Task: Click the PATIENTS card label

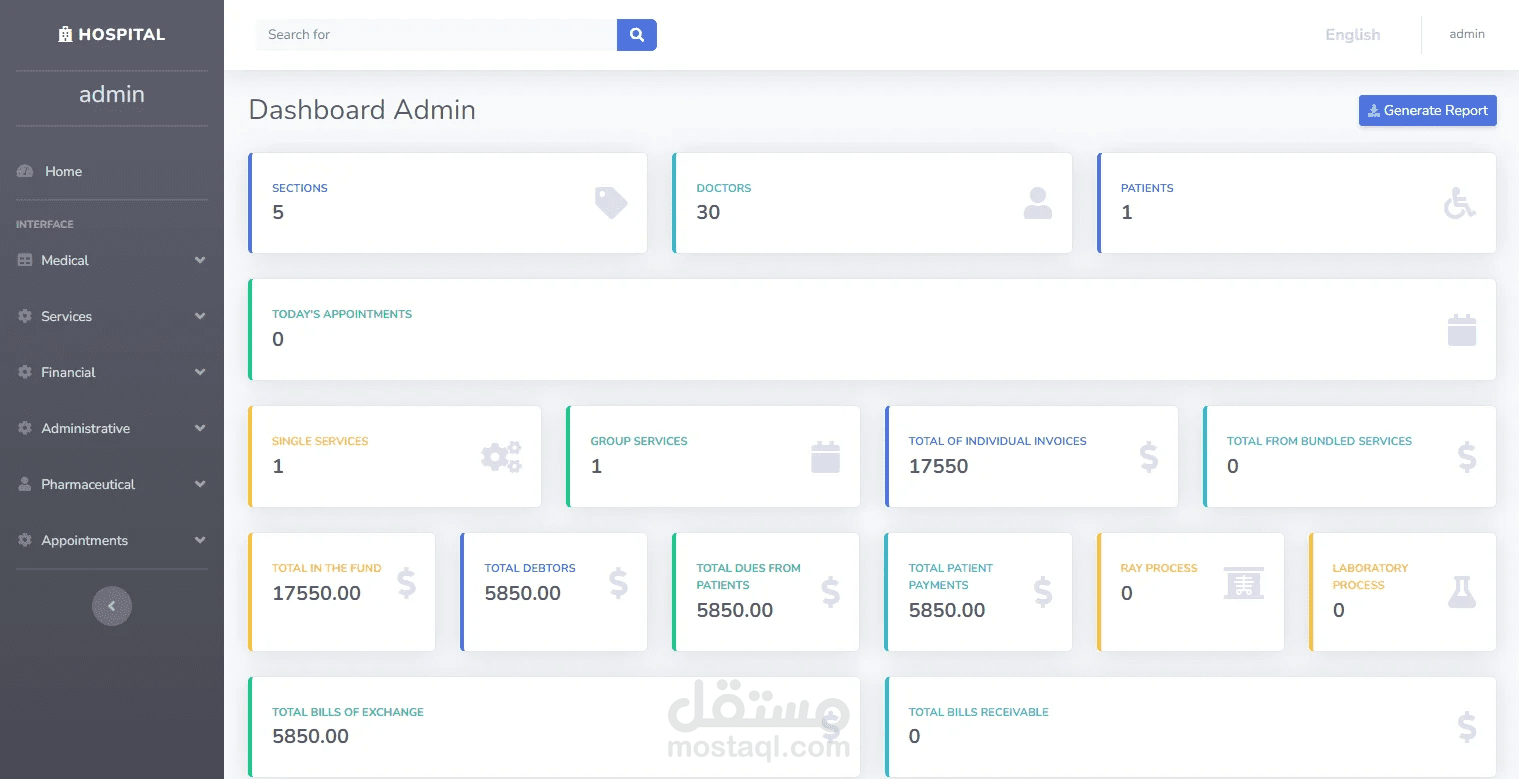Action: click(1147, 188)
